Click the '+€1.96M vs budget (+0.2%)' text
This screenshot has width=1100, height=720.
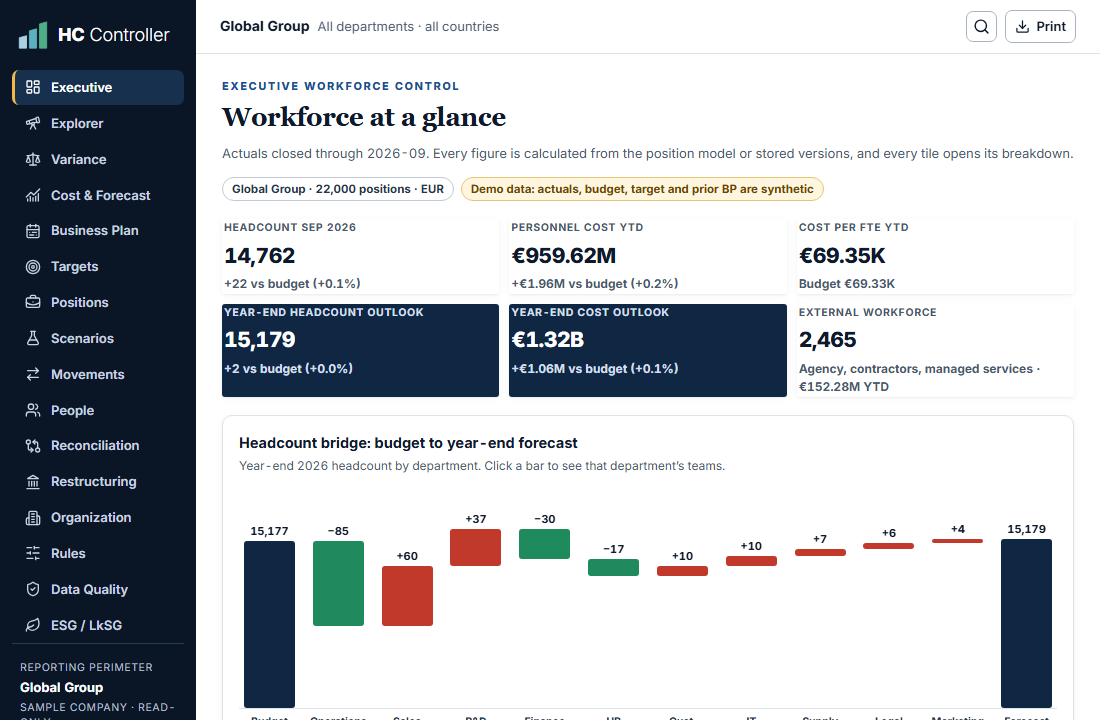point(594,284)
